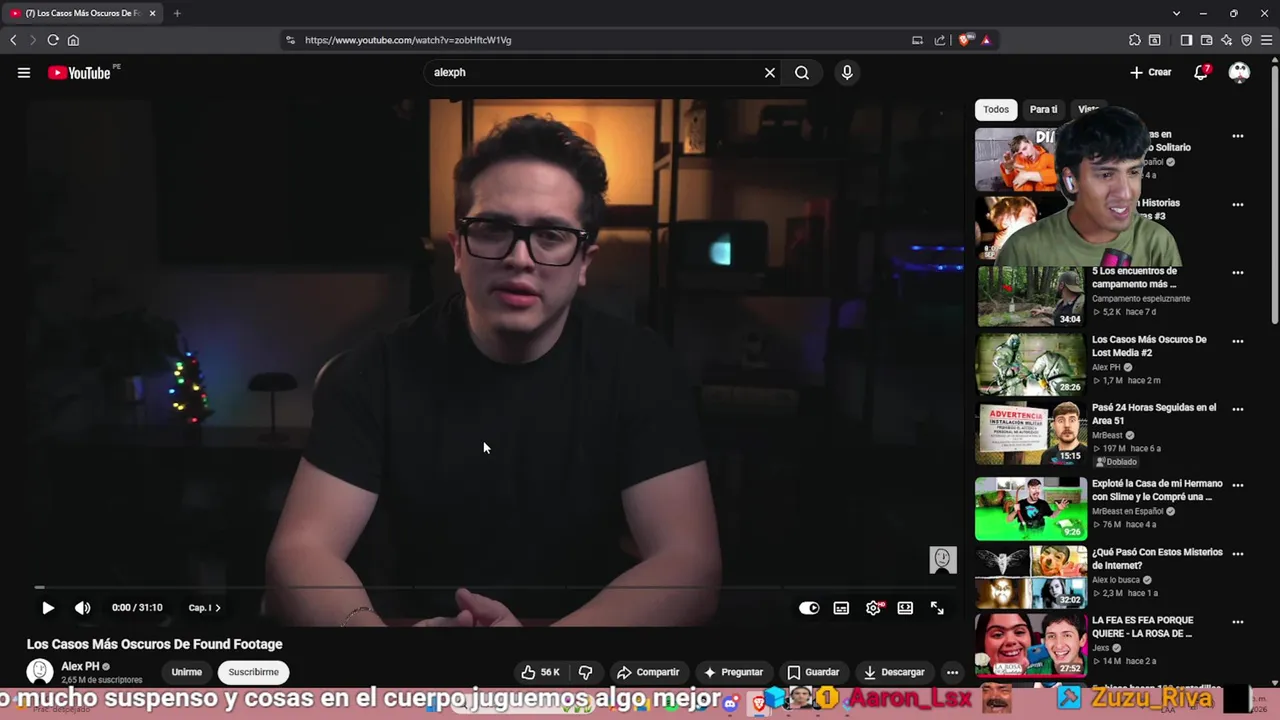Go to YouTube home via logo

click(x=80, y=72)
